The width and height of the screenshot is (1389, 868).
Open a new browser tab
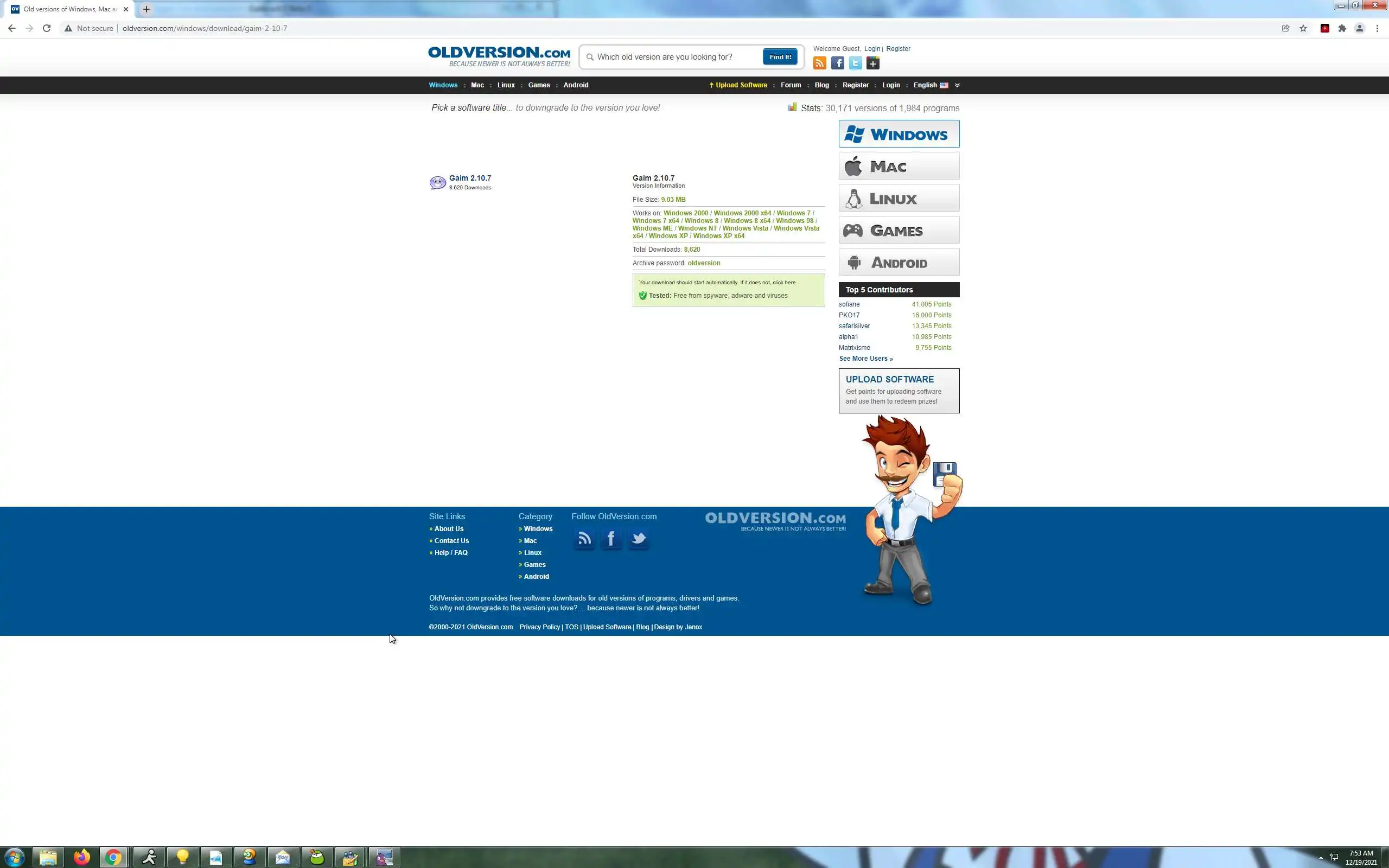point(146,9)
